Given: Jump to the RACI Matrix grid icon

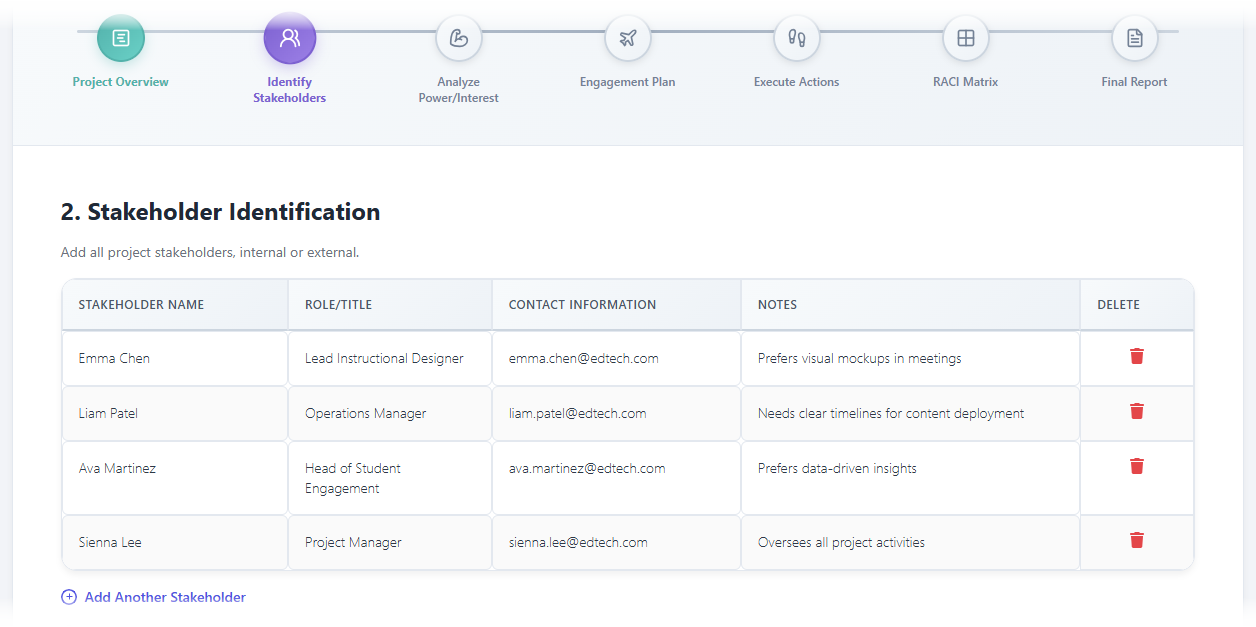Looking at the screenshot, I should point(966,39).
